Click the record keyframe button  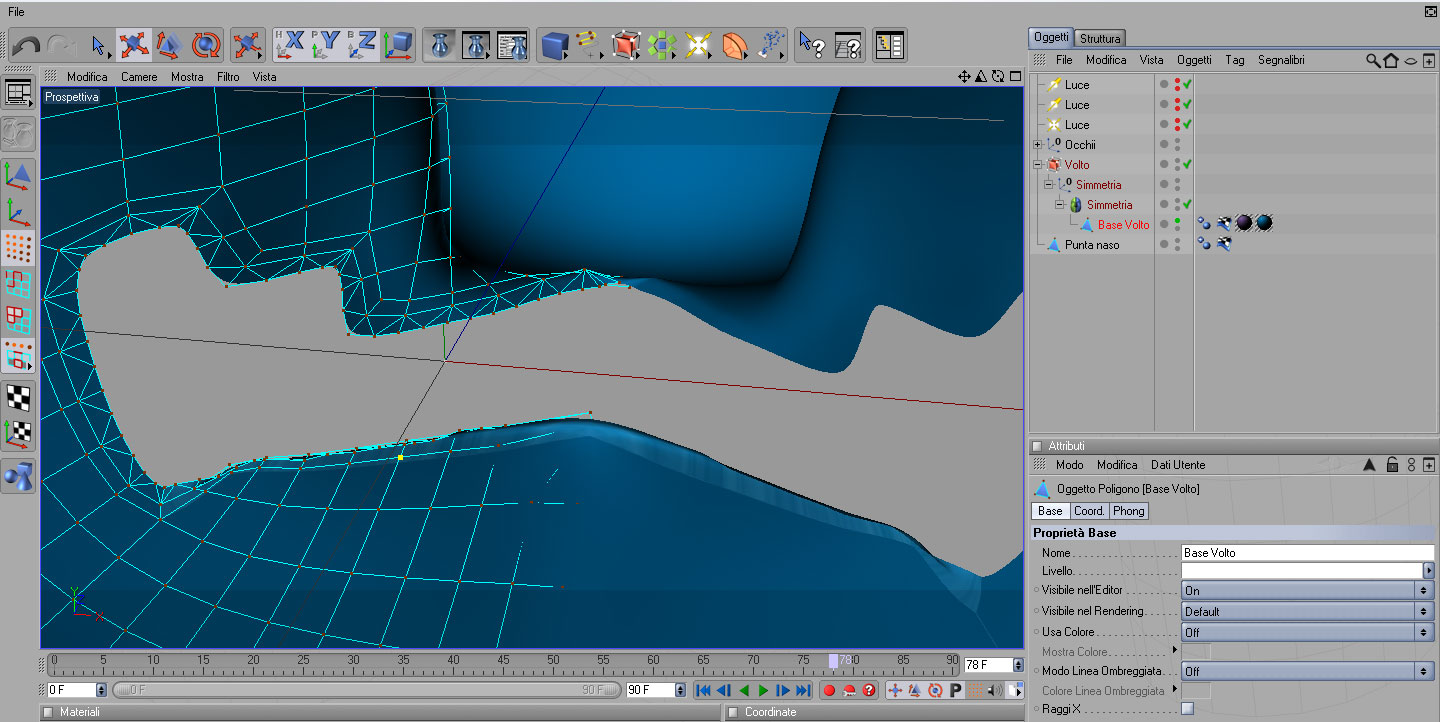coord(829,690)
